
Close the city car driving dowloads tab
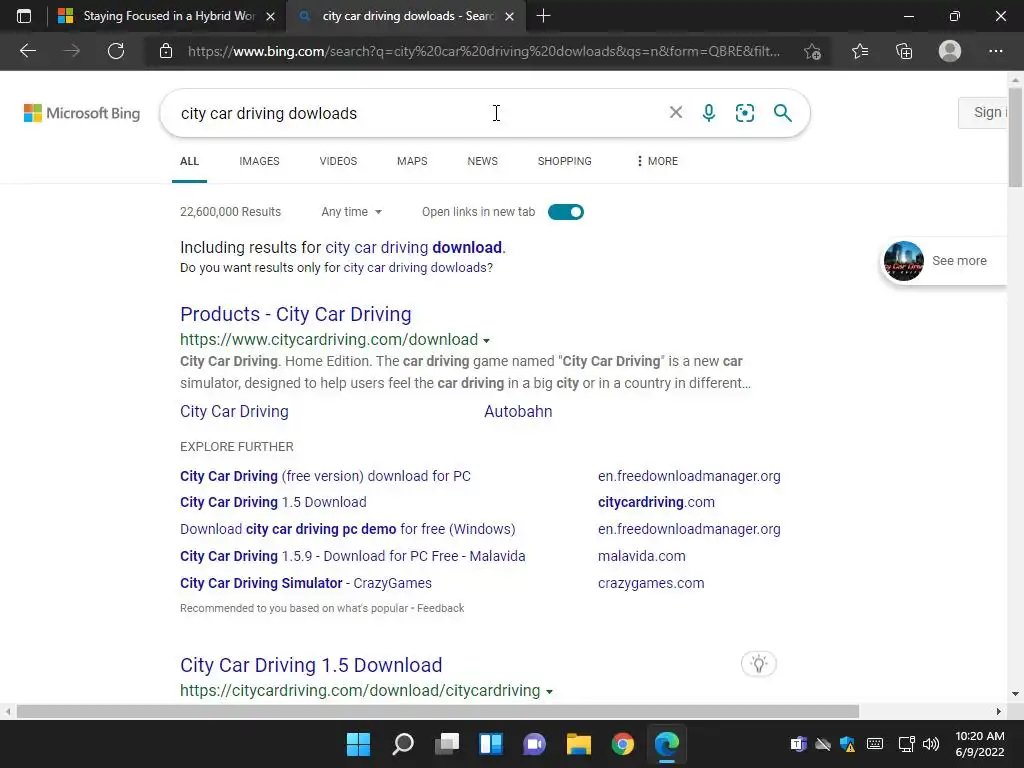pos(509,16)
